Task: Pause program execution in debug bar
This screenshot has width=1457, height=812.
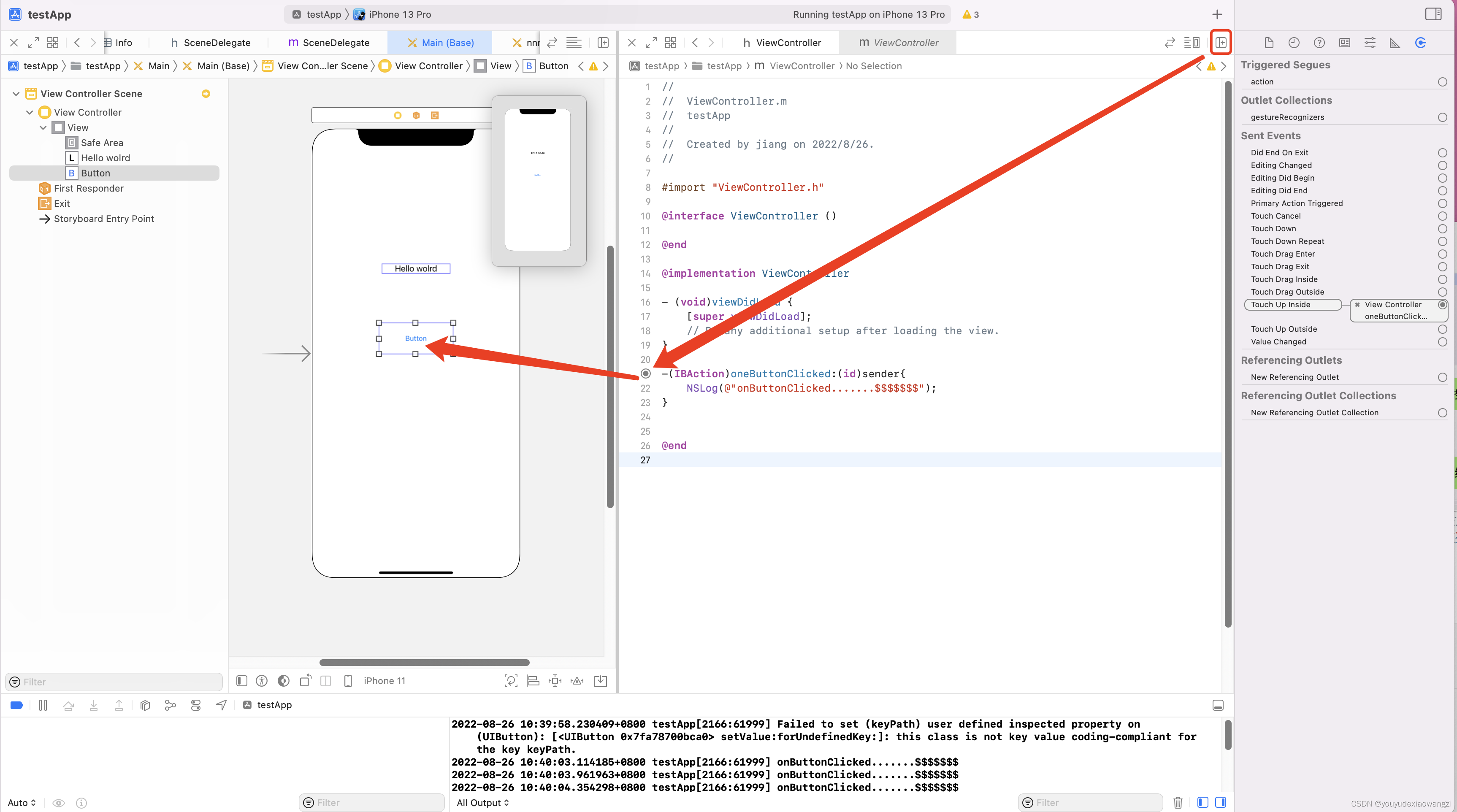Action: coord(43,705)
